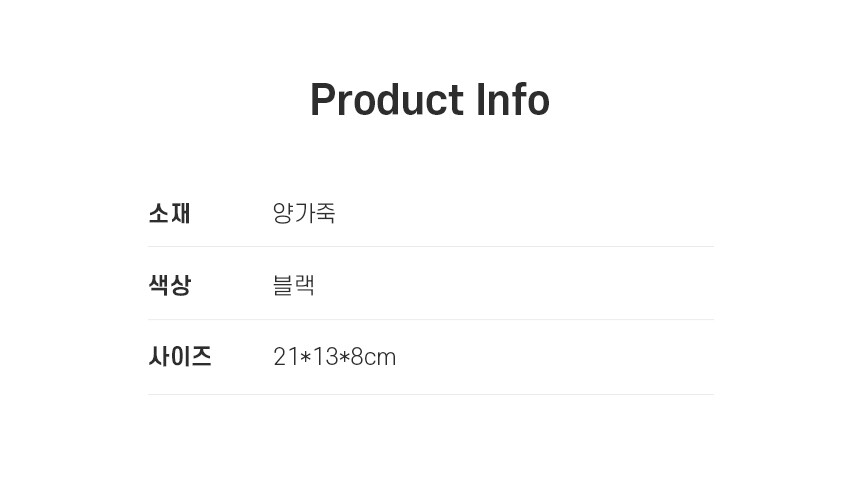This screenshot has height=487, width=860.
Task: Select the 블랙 color value
Action: pyautogui.click(x=294, y=285)
